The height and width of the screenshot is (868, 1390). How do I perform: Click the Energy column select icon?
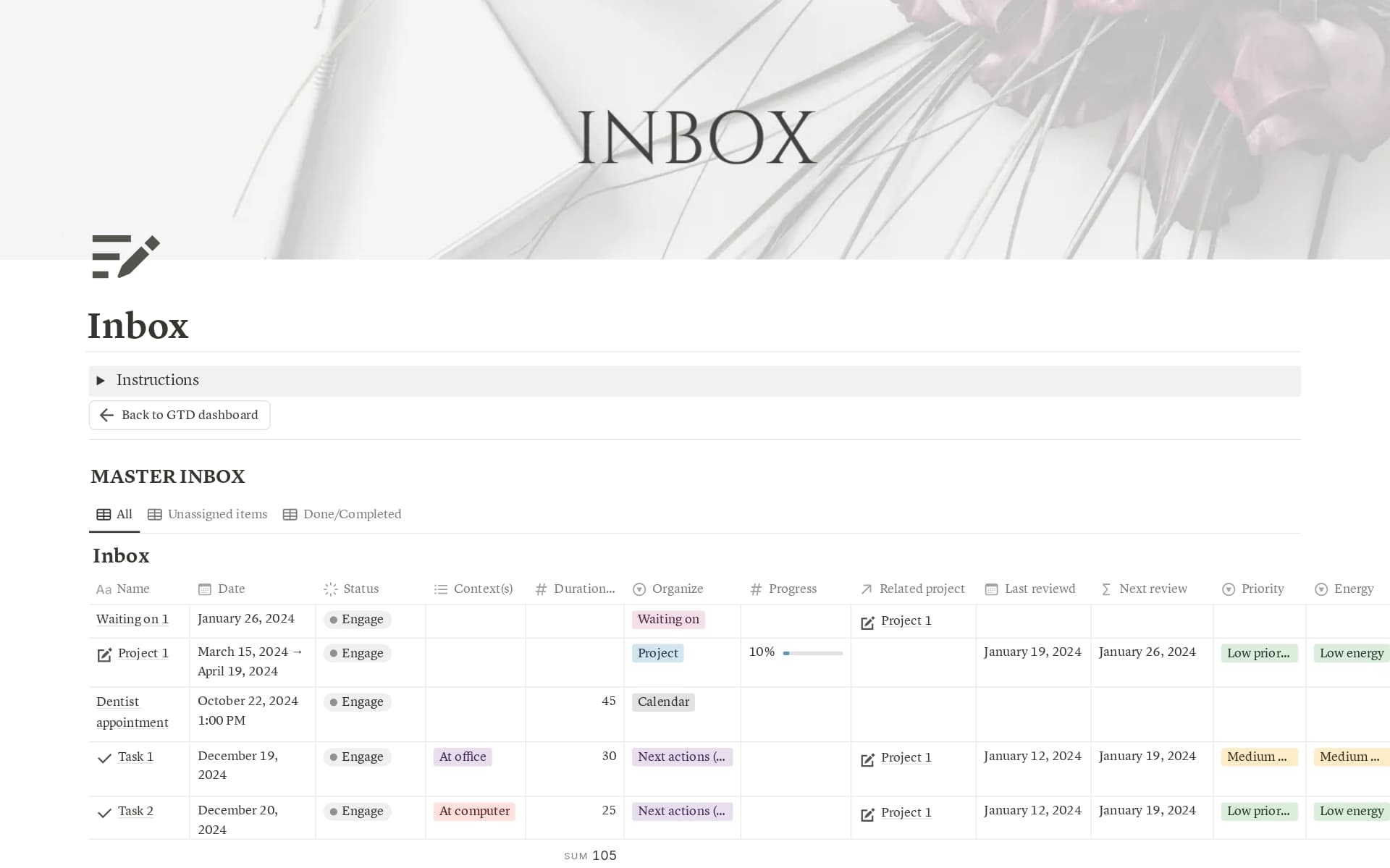1321,589
